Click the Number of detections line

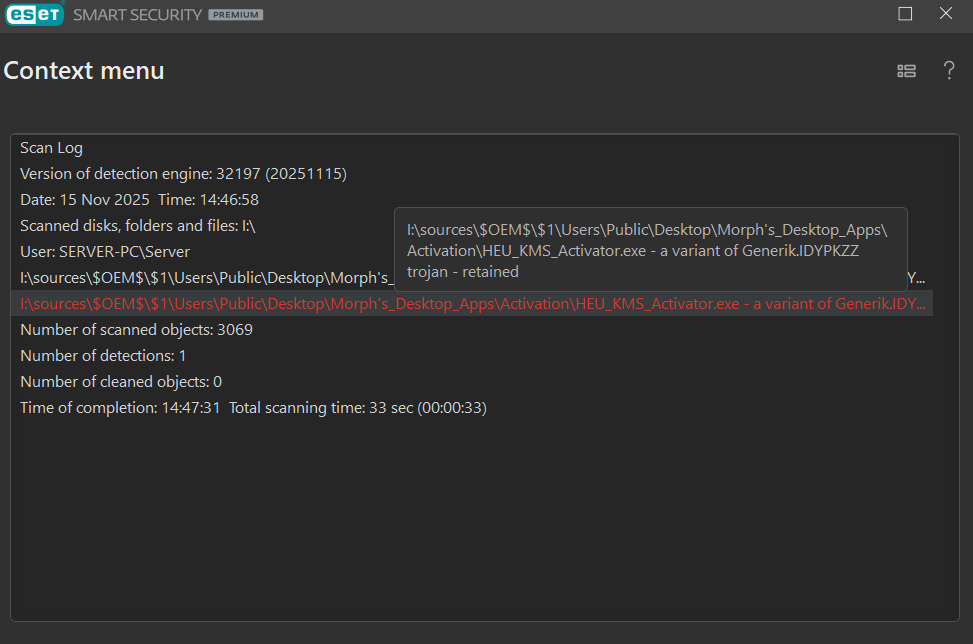pos(103,355)
